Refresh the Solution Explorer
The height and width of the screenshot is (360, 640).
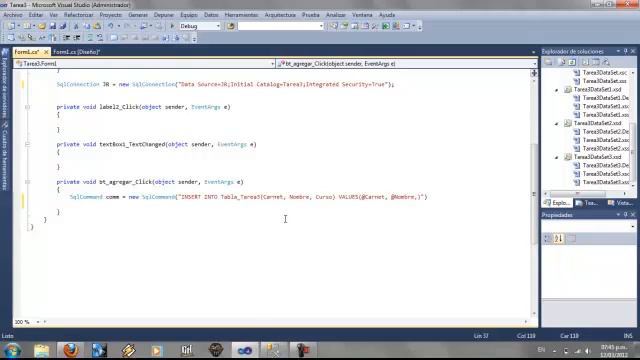click(x=572, y=62)
